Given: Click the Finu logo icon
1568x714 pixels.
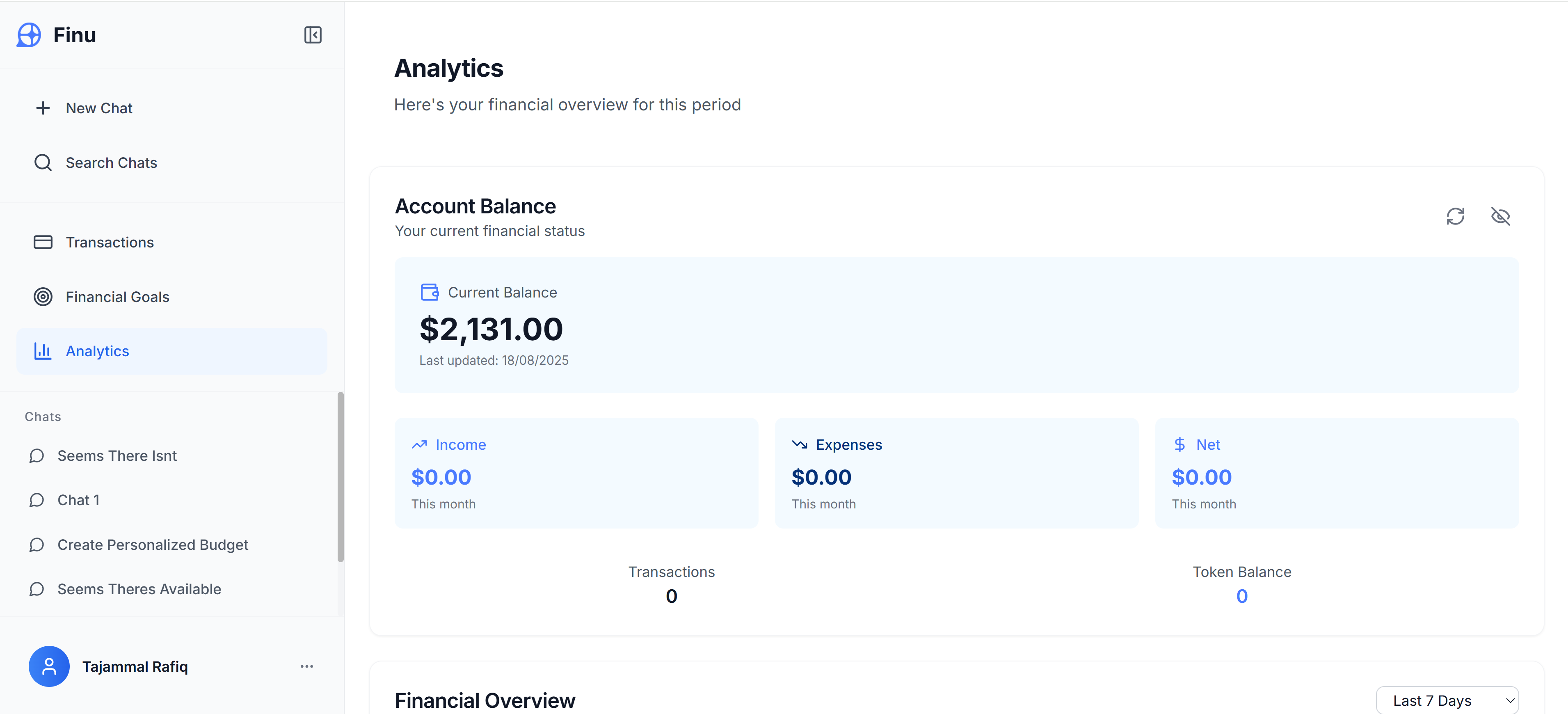Looking at the screenshot, I should 29,35.
